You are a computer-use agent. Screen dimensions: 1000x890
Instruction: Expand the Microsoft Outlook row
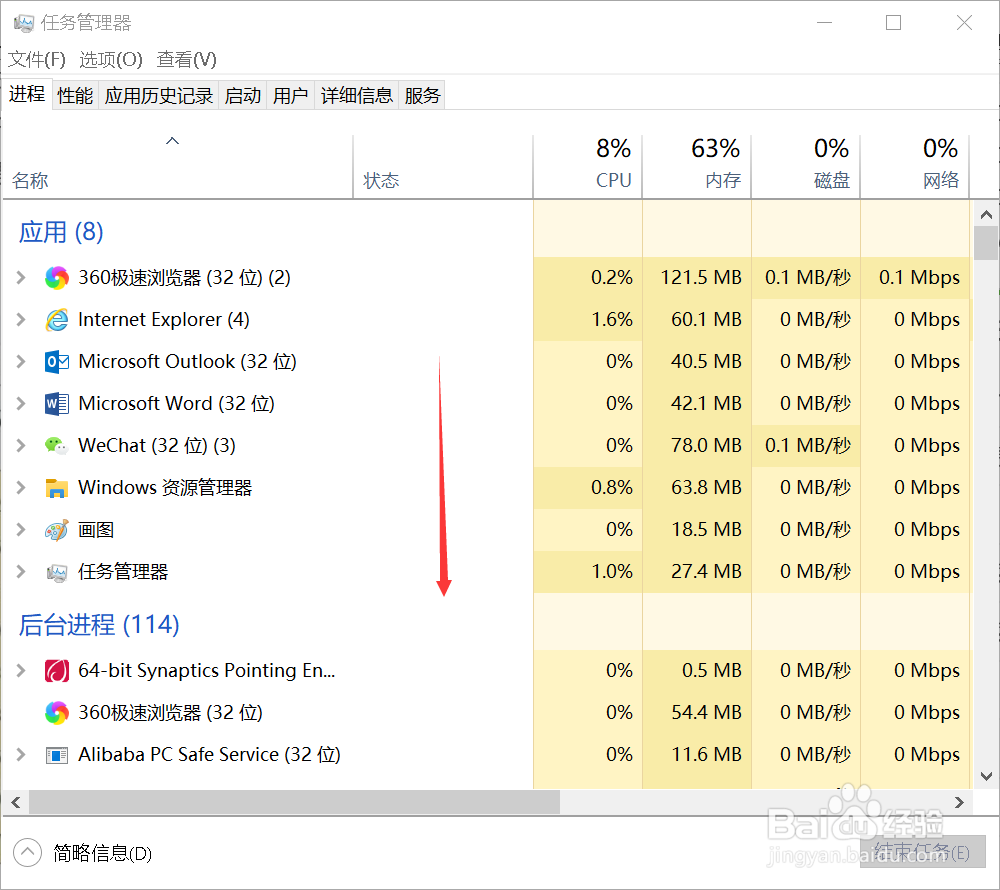pos(20,361)
